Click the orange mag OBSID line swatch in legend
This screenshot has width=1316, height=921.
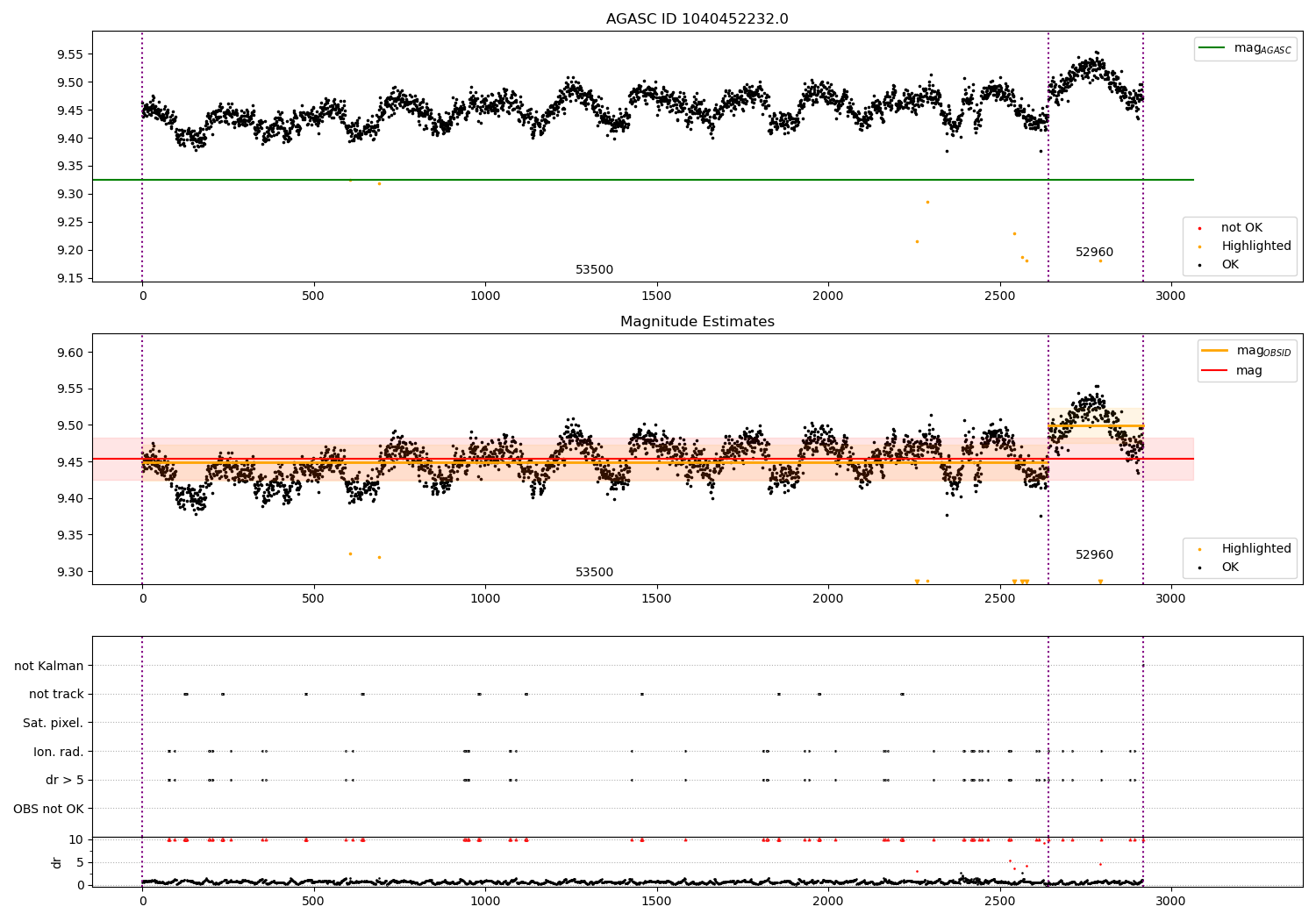[1215, 351]
